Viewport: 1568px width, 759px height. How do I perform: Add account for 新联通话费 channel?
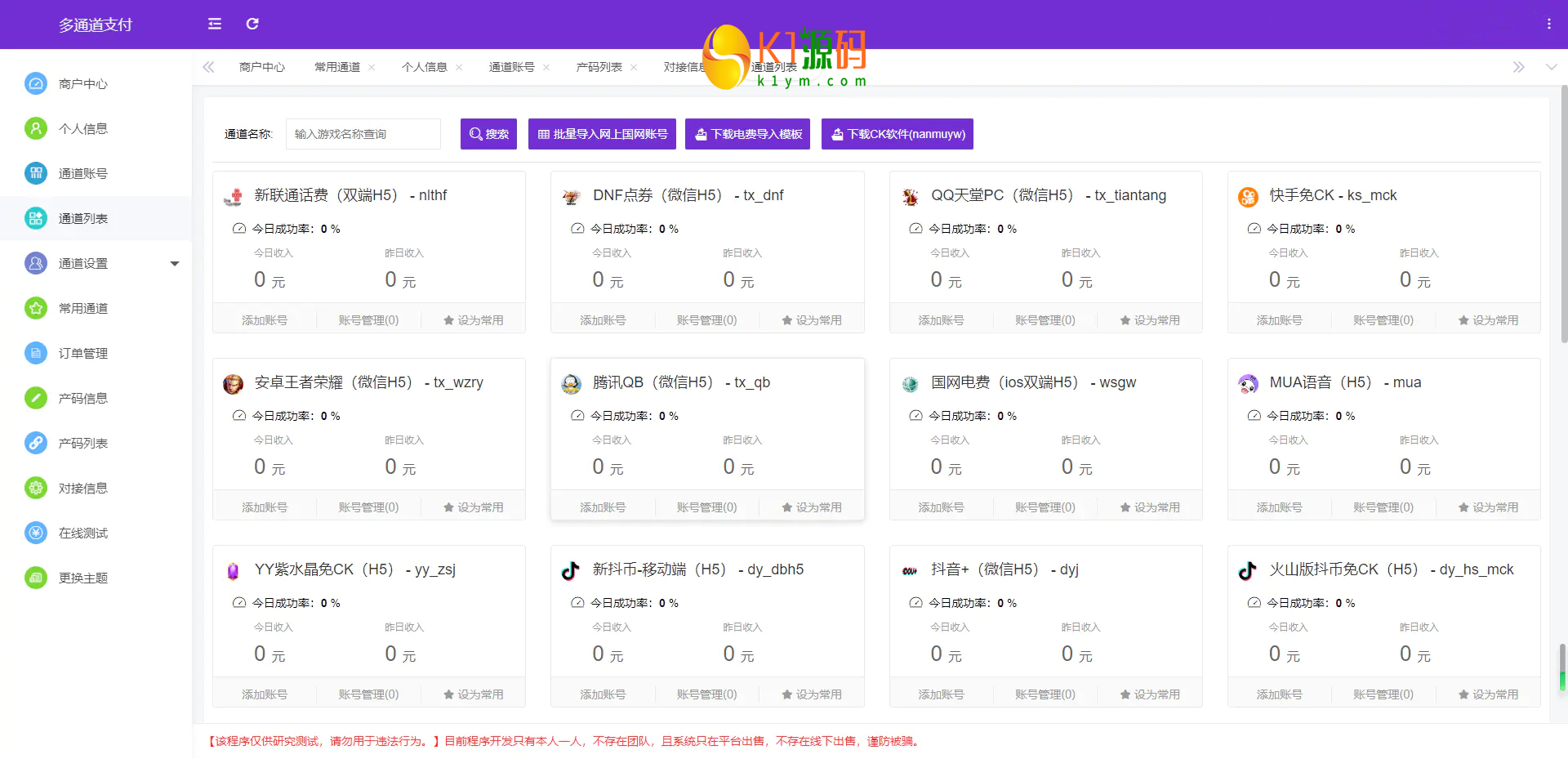click(265, 320)
